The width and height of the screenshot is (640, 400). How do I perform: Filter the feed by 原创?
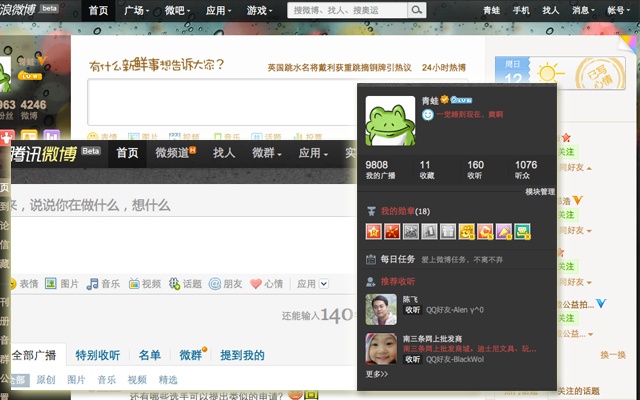[x=46, y=380]
